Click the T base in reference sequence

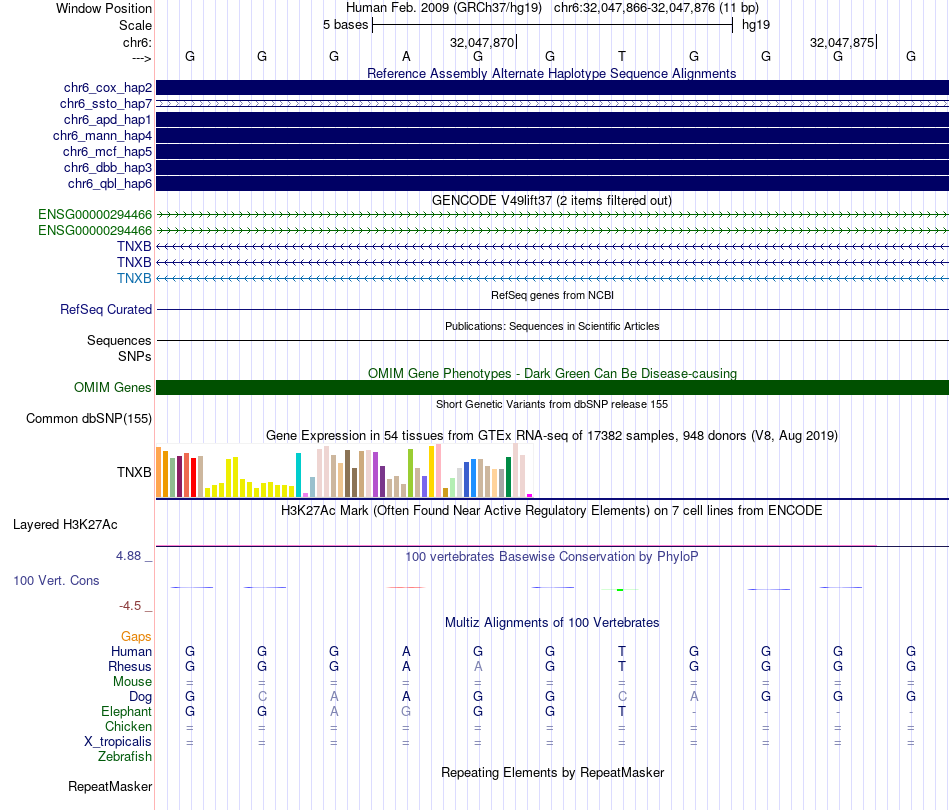pyautogui.click(x=622, y=57)
